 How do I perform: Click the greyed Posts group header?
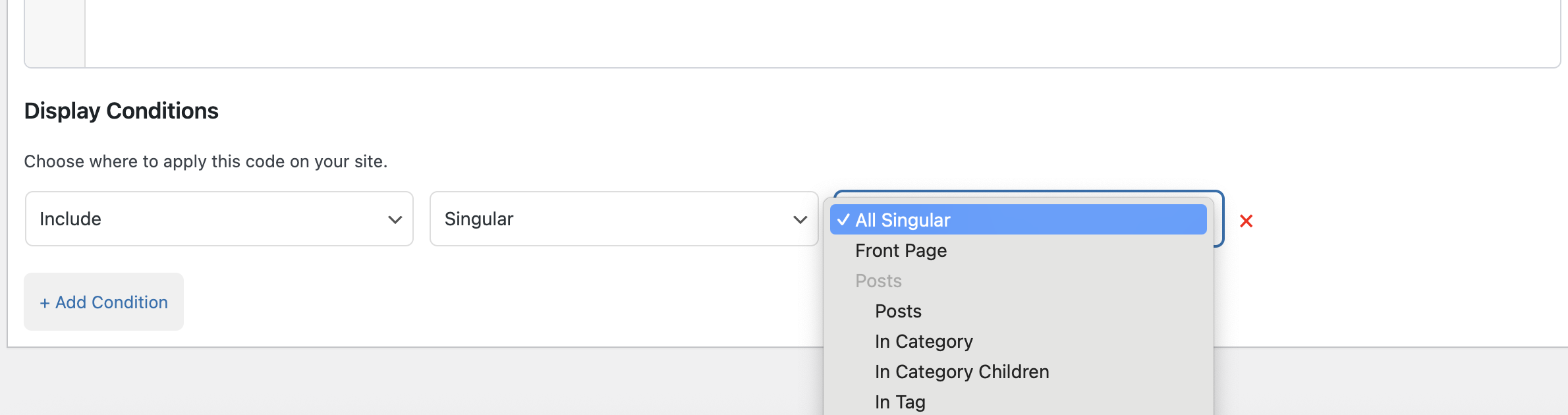(878, 281)
